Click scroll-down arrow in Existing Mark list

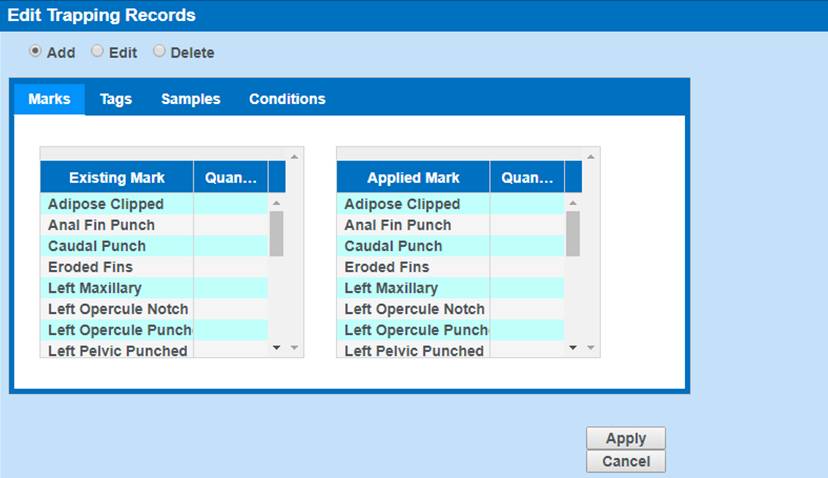277,347
